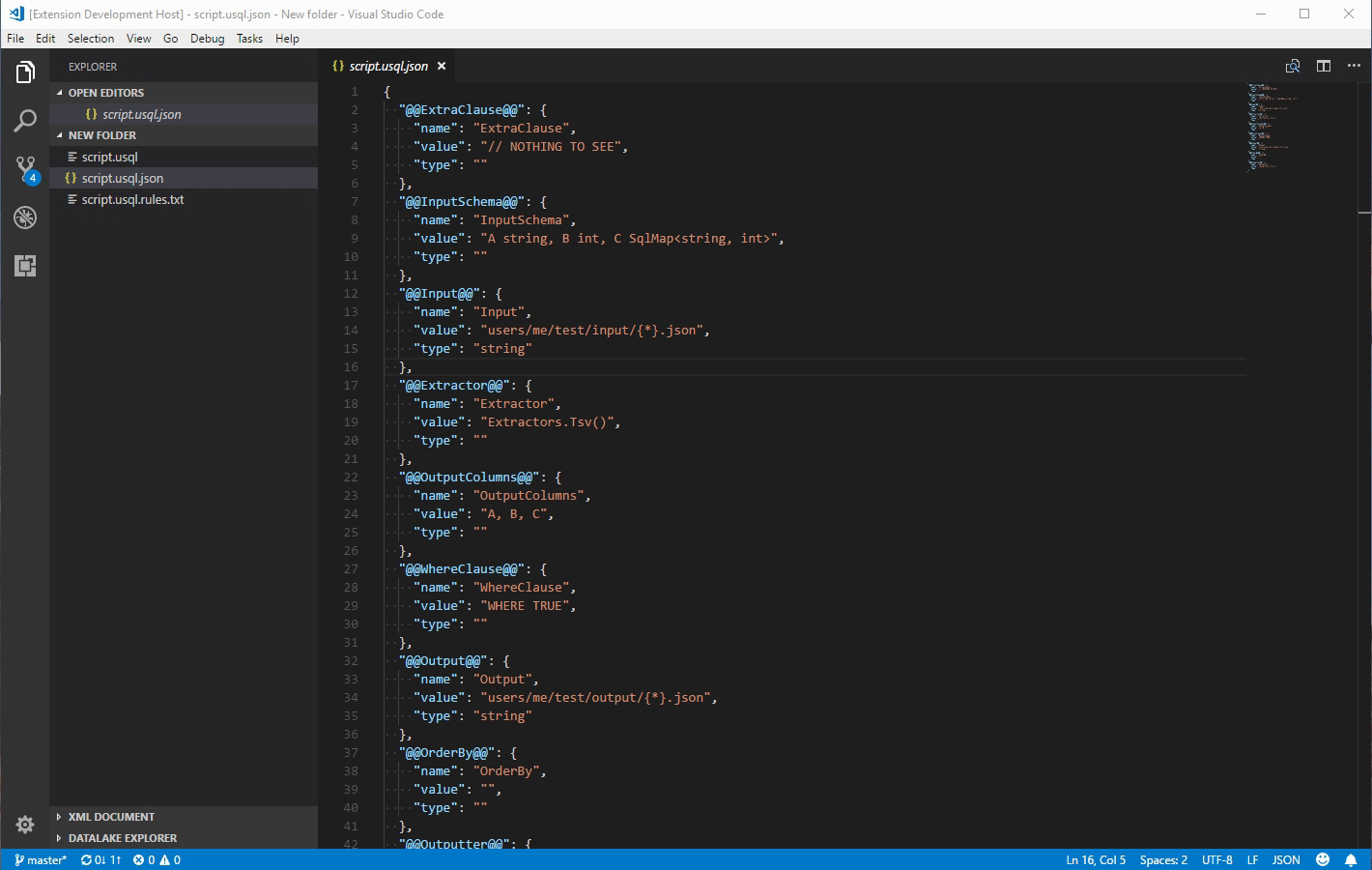Click the "@@WhereClause@@" key
1372x870 pixels.
(461, 569)
